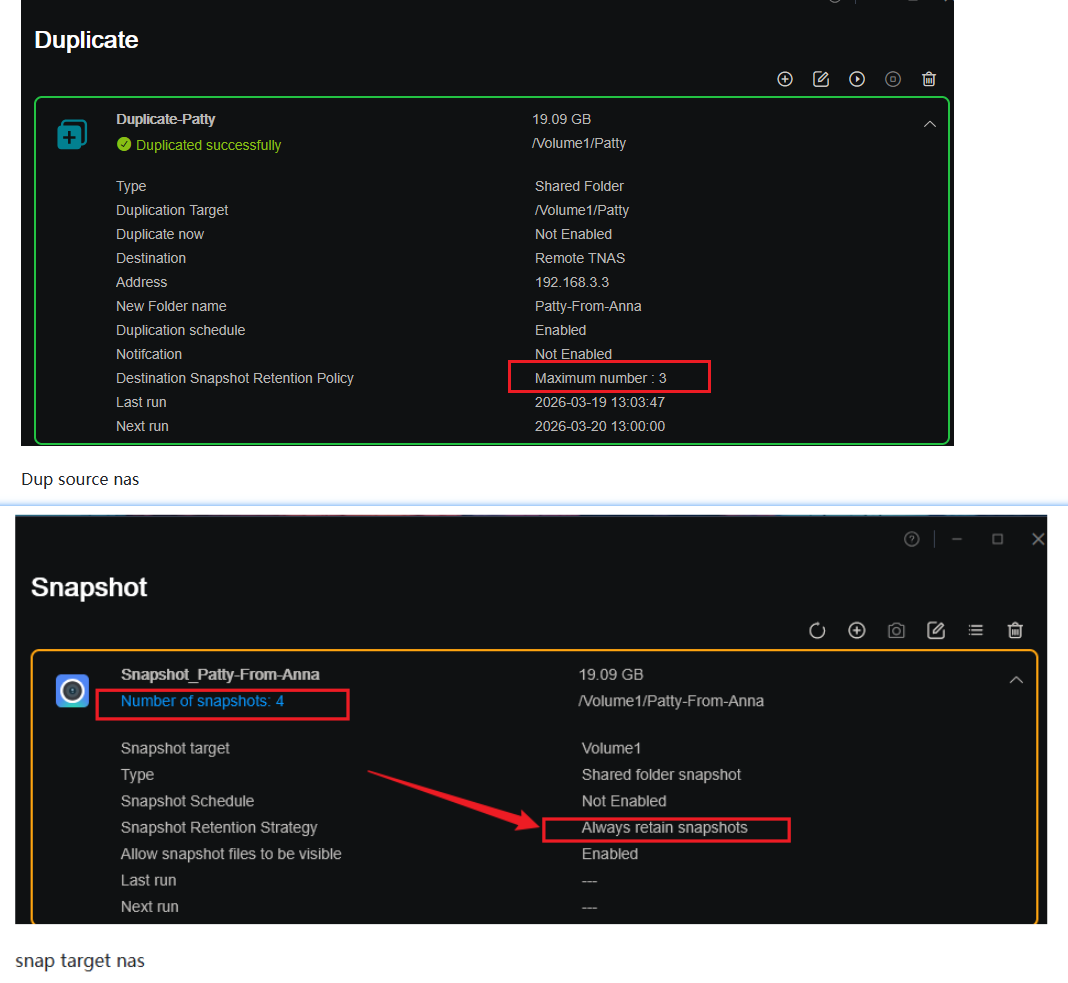Open the snapshot list view

(x=975, y=631)
